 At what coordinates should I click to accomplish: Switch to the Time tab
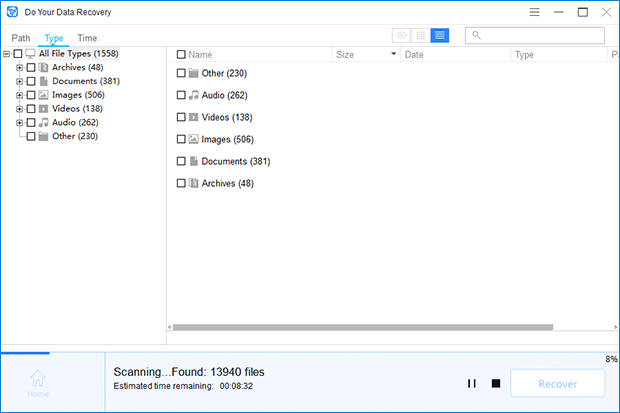(87, 38)
